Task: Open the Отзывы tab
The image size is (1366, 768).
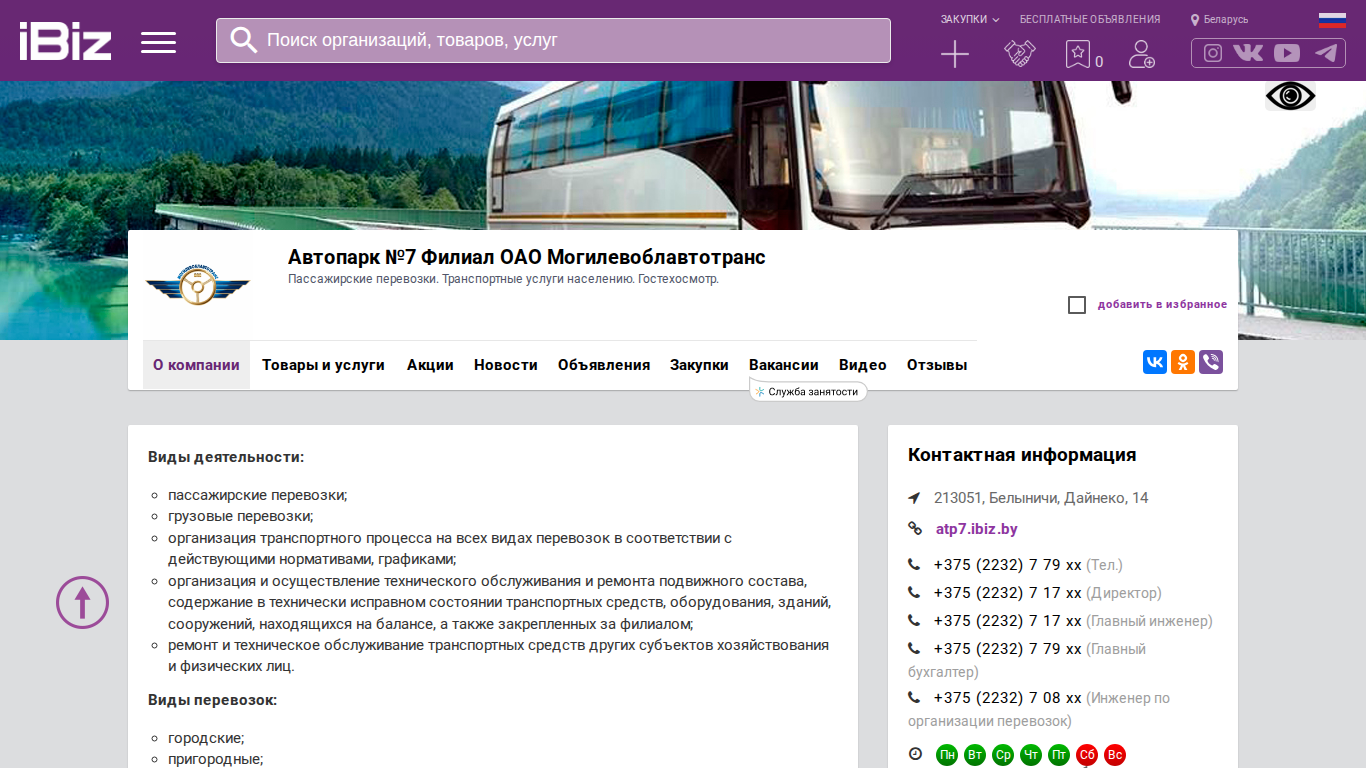Action: tap(937, 365)
